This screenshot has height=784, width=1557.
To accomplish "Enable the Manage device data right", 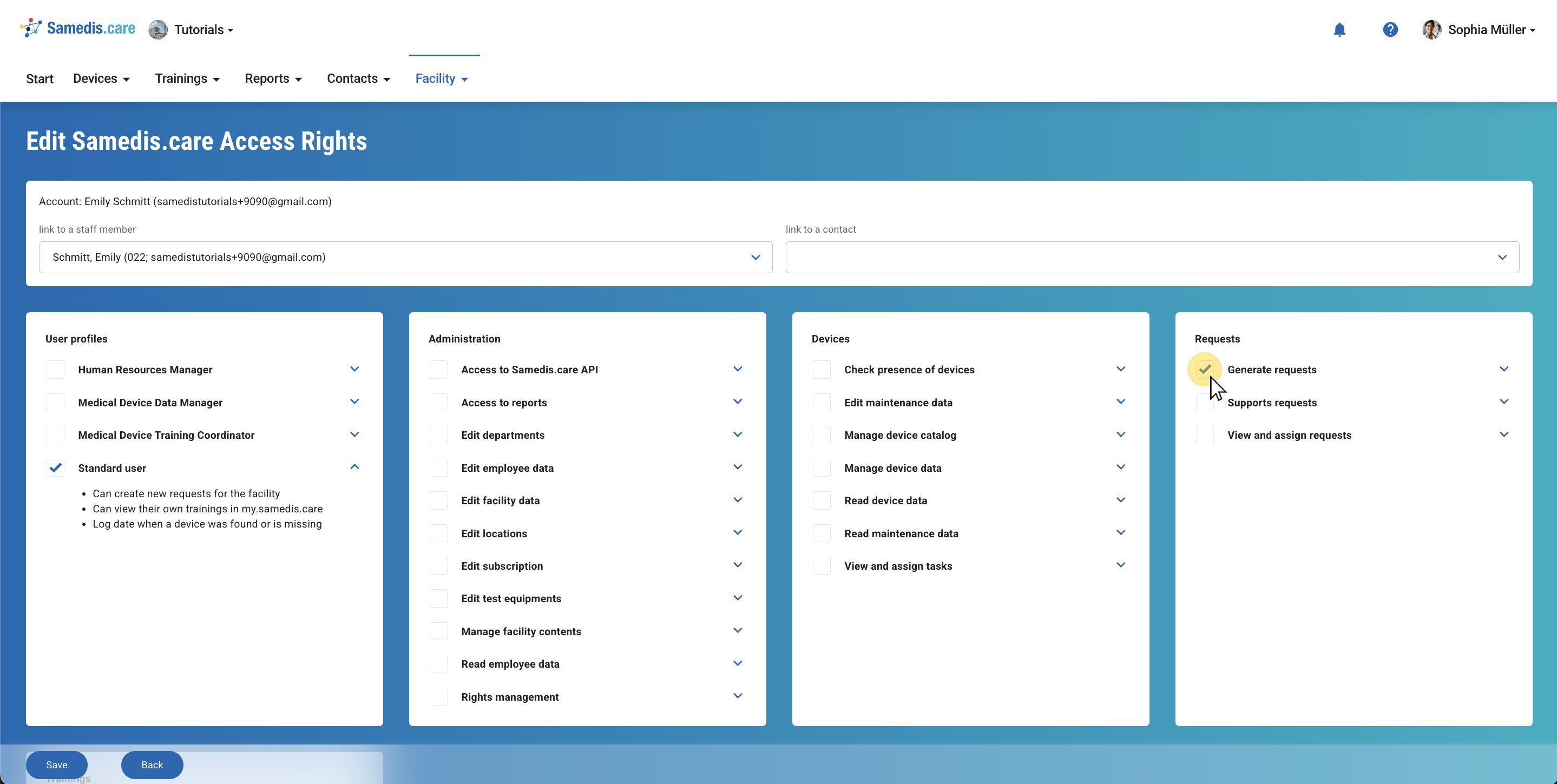I will pyautogui.click(x=822, y=468).
